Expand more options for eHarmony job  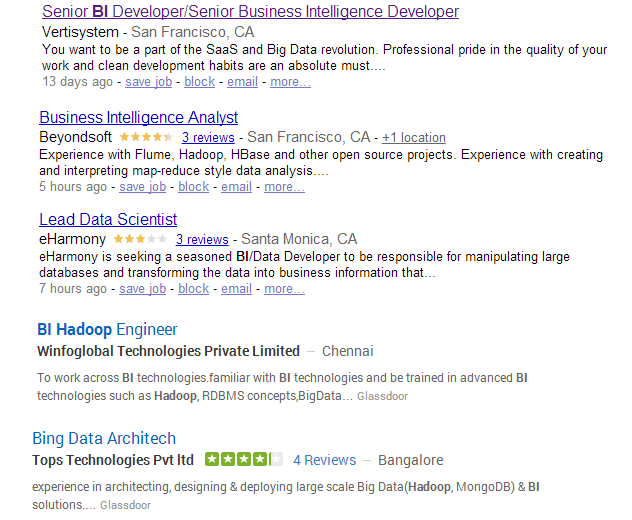284,289
